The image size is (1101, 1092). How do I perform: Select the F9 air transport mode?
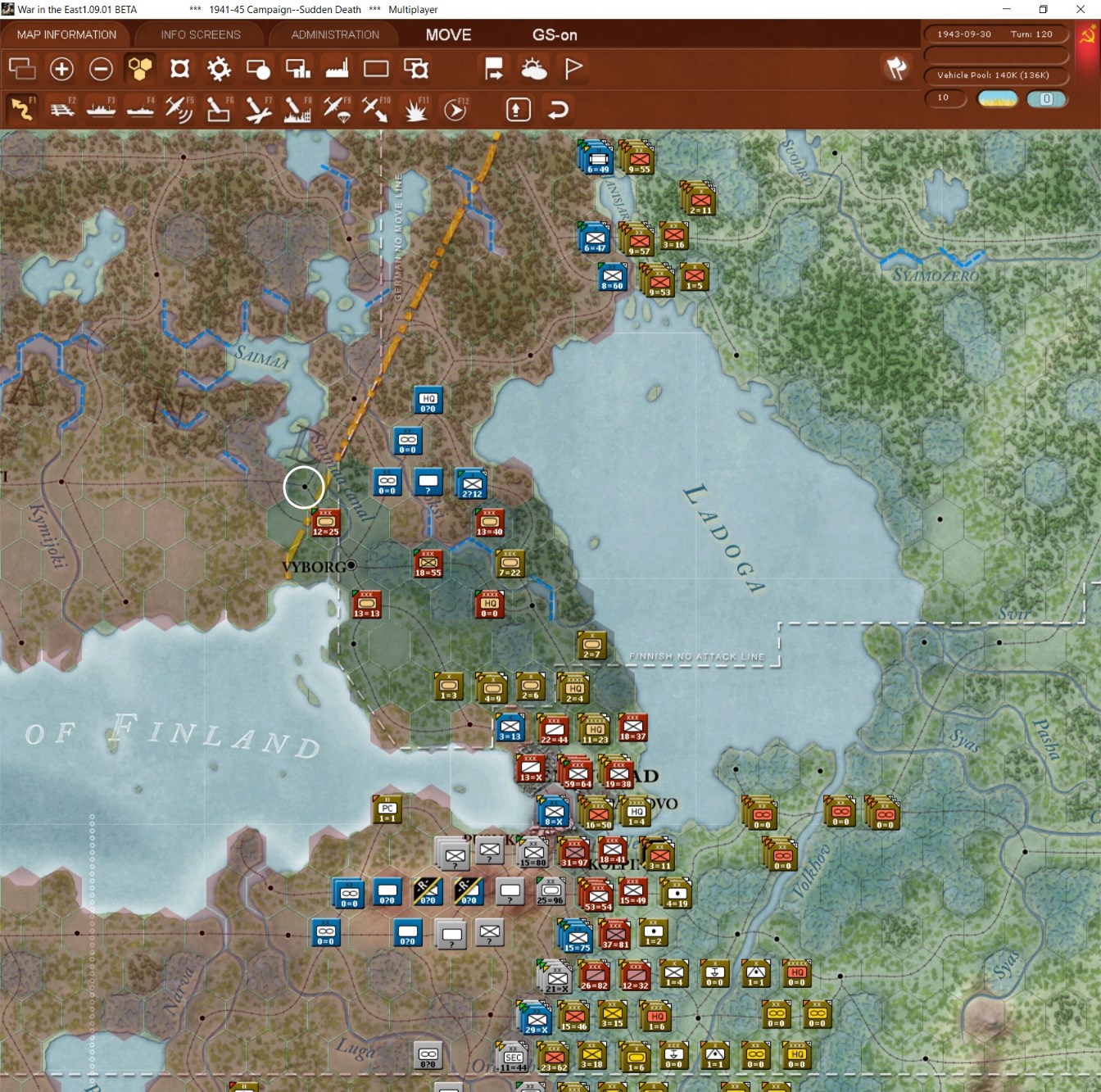tap(337, 109)
